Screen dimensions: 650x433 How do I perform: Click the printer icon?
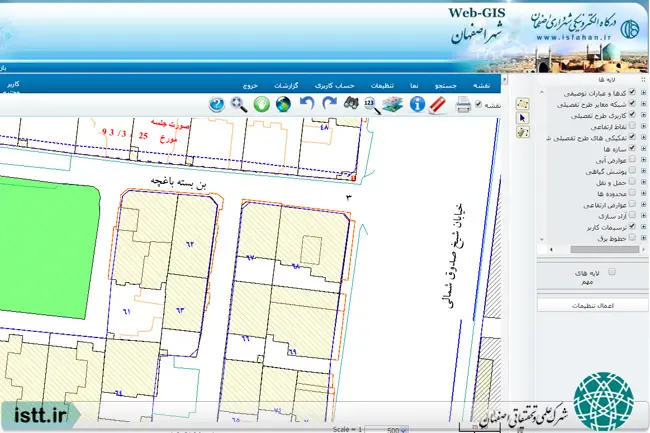click(463, 104)
